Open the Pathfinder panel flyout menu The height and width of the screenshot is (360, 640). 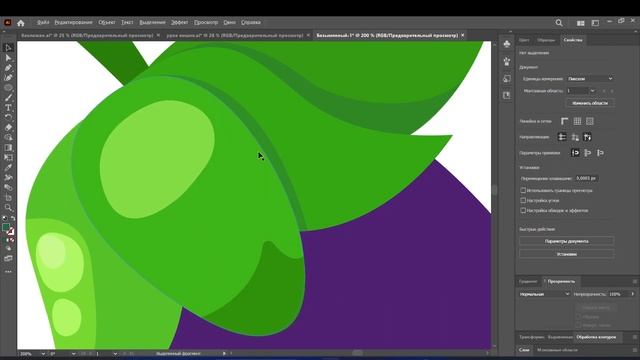pyautogui.click(x=635, y=337)
